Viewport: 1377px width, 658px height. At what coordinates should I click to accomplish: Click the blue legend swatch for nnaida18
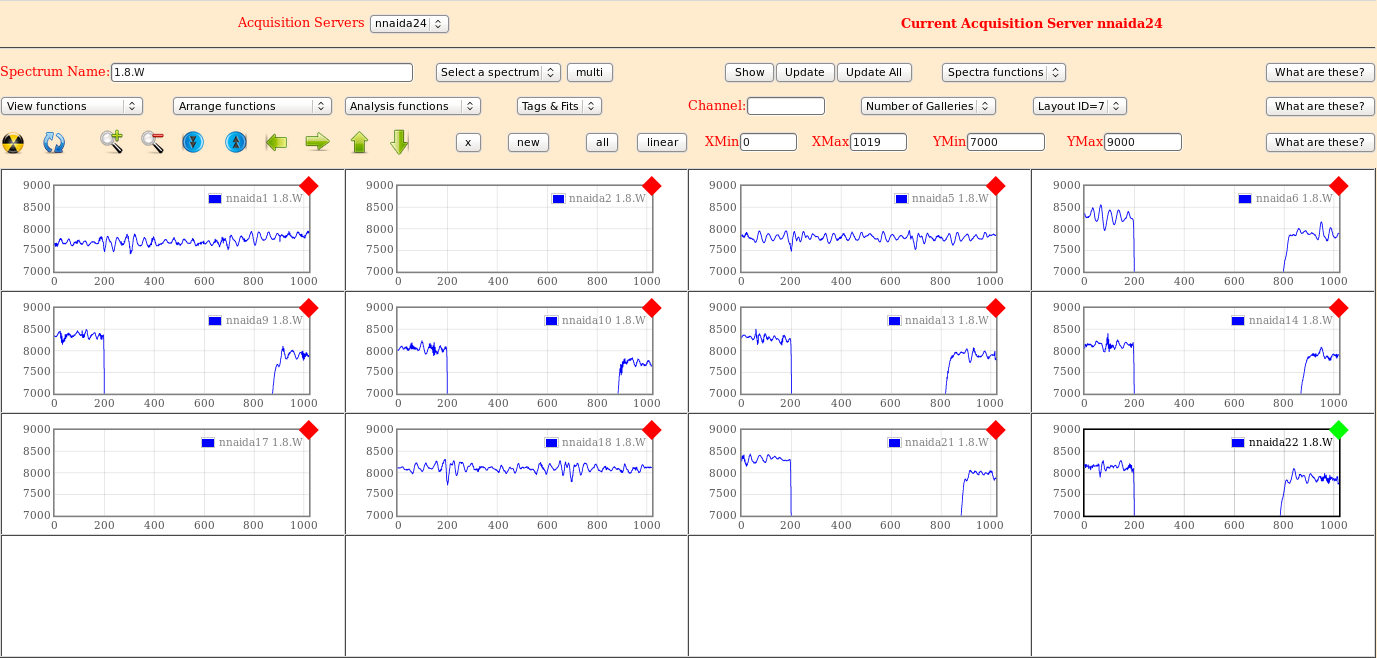pos(552,443)
